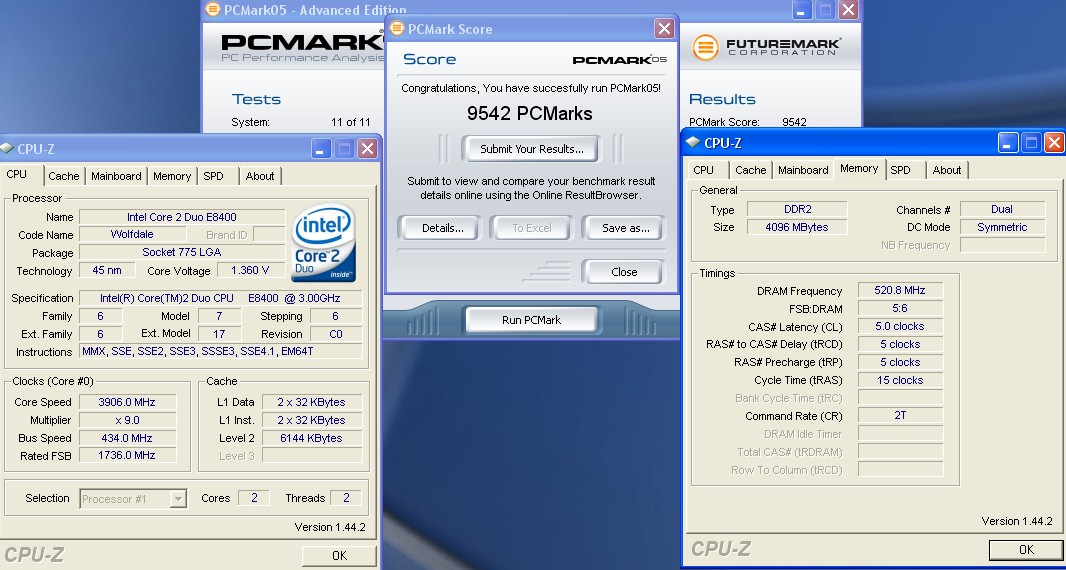
Task: Open Cache tab in right CPU-Z
Action: click(x=751, y=169)
